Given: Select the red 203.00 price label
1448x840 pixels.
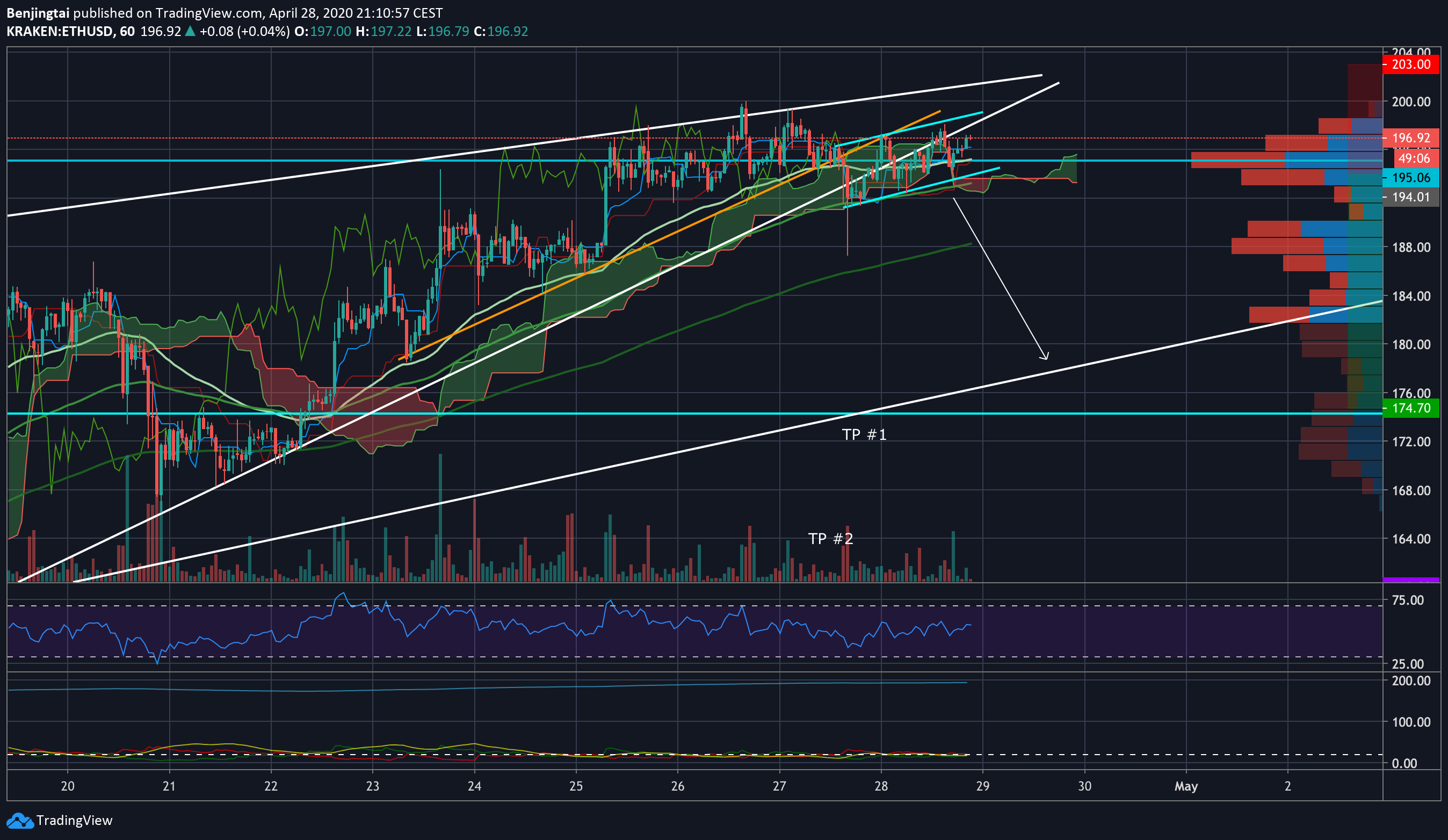Looking at the screenshot, I should (x=1410, y=64).
